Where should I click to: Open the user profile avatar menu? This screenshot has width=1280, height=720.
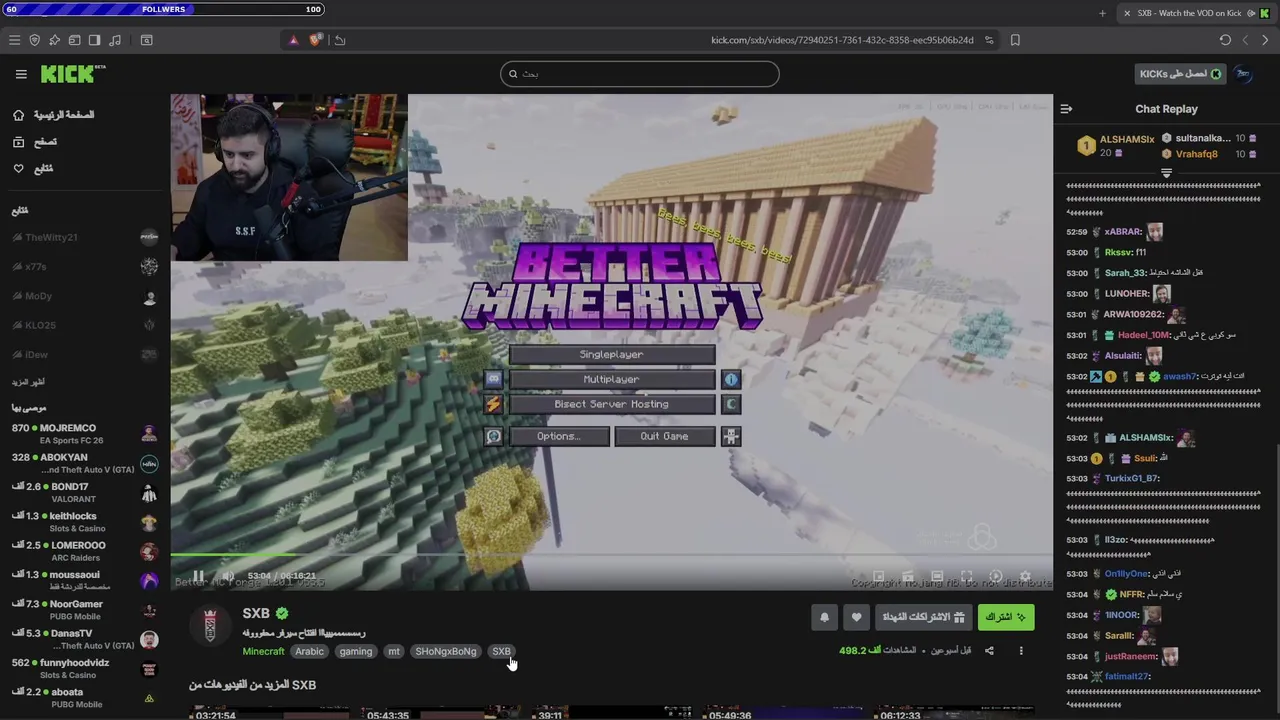(x=1243, y=74)
